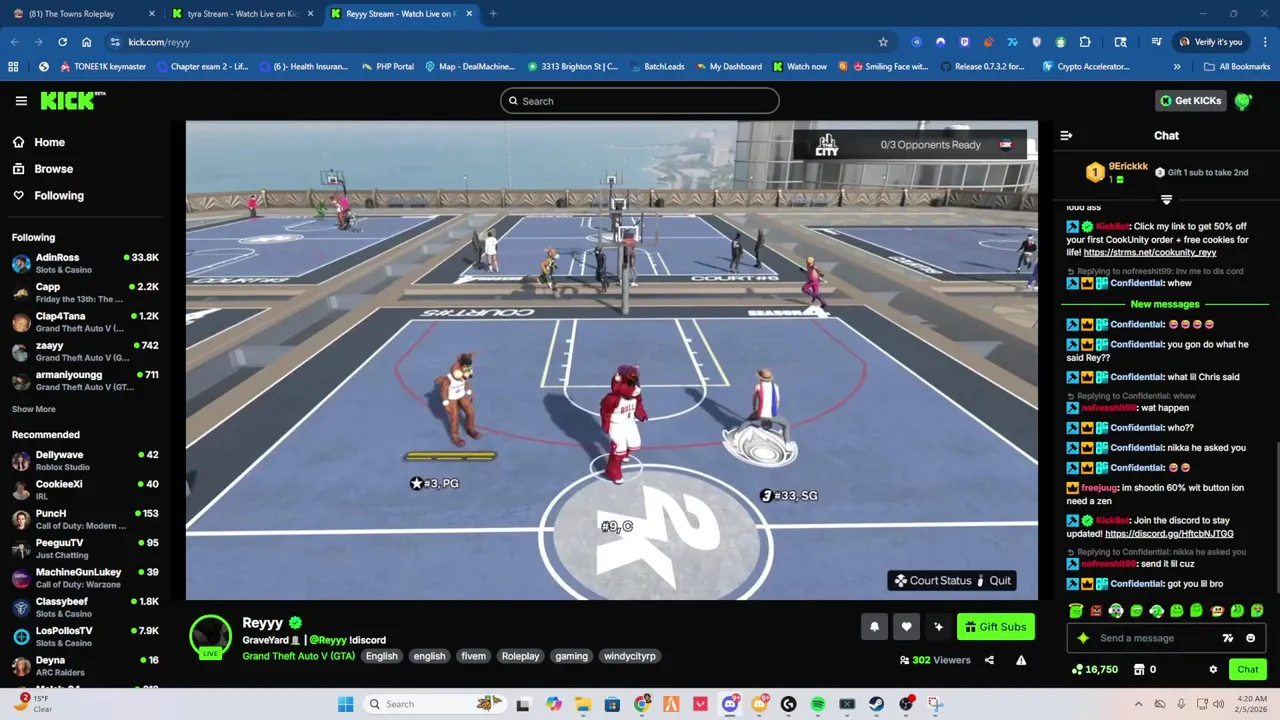Expand the chat leaderboard arrow under 9Erickkk
The height and width of the screenshot is (720, 1280).
(1166, 199)
